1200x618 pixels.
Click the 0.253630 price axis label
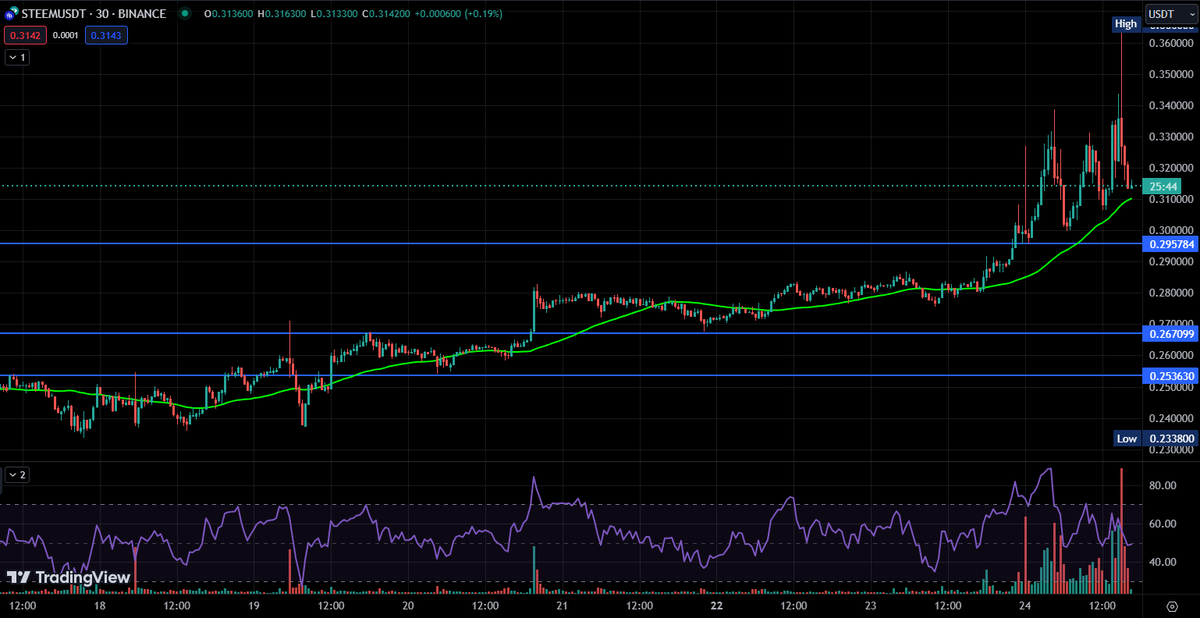[x=1170, y=376]
